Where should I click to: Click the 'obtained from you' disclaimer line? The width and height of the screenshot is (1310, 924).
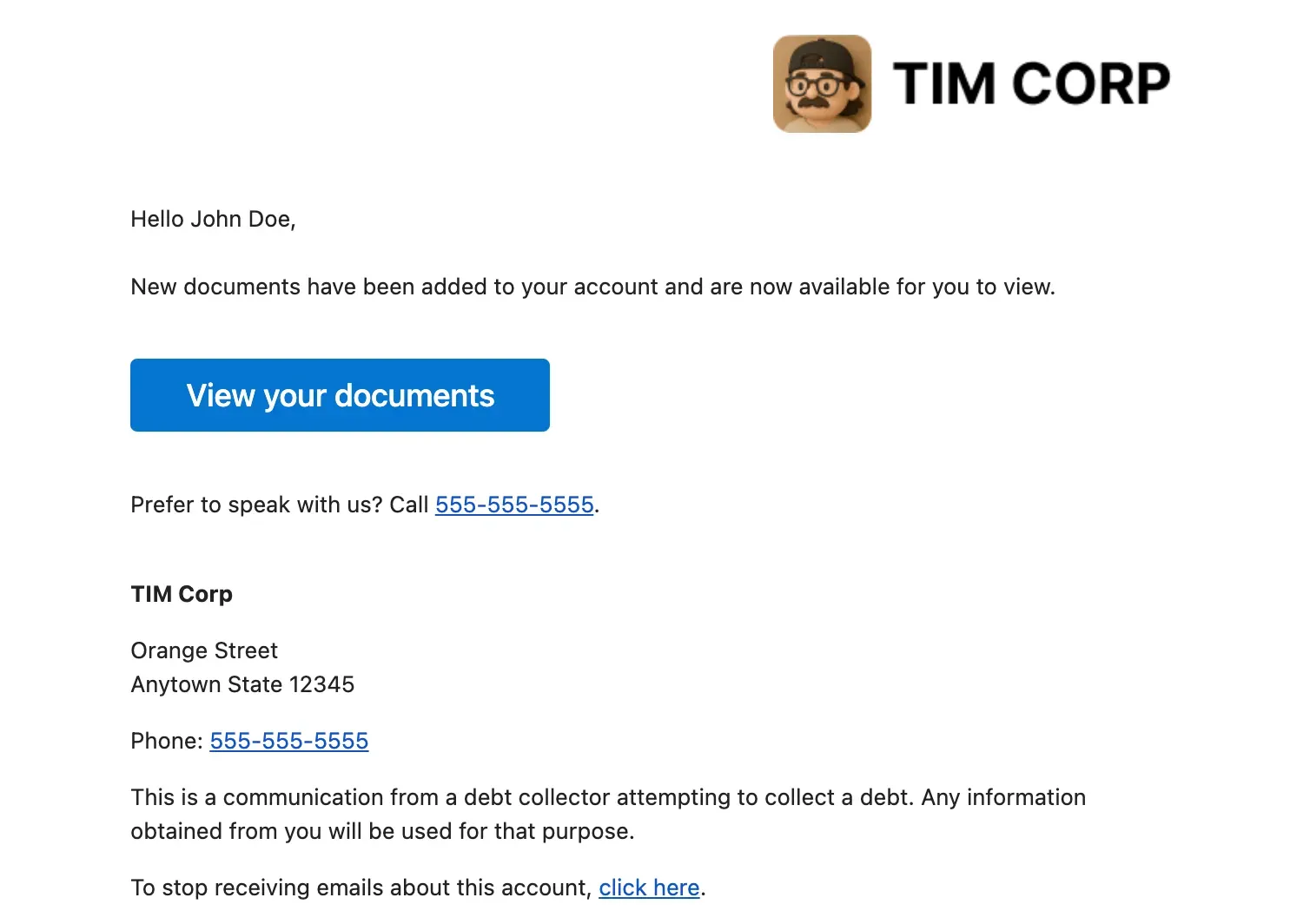pos(382,831)
